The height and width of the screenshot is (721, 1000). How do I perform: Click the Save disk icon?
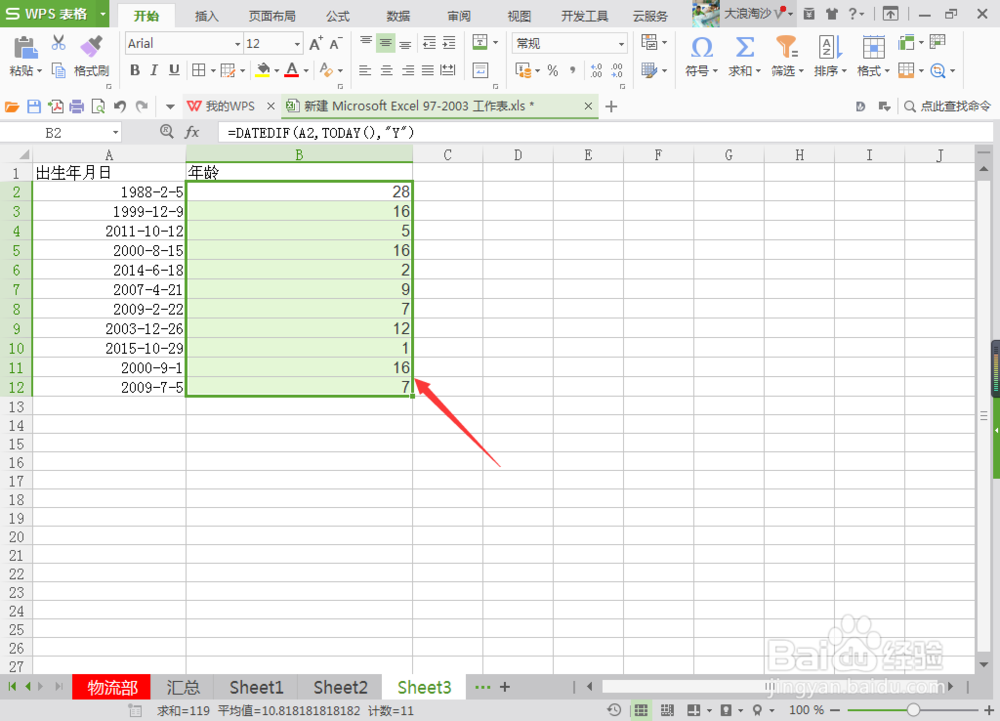(x=34, y=106)
